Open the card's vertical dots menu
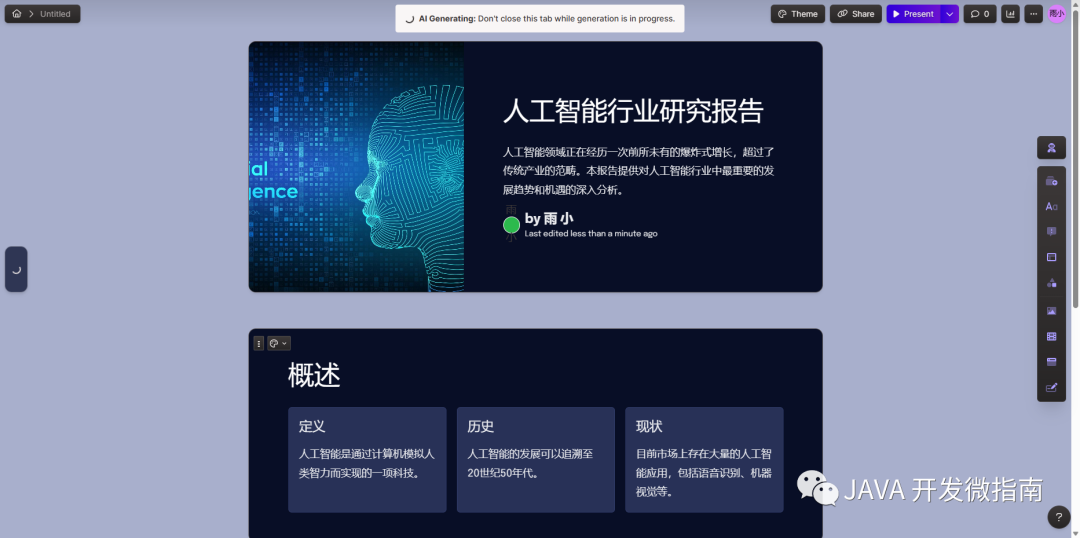 (x=258, y=343)
